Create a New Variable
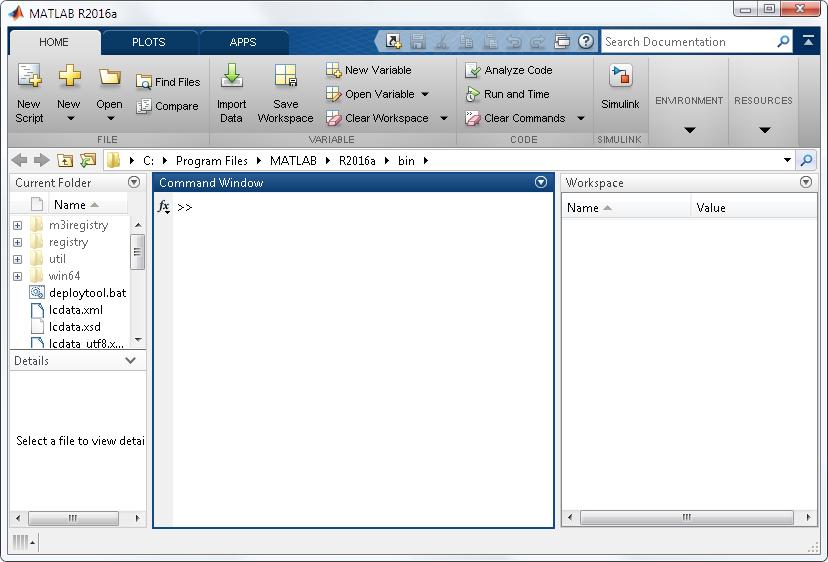This screenshot has width=828, height=562. 369,70
